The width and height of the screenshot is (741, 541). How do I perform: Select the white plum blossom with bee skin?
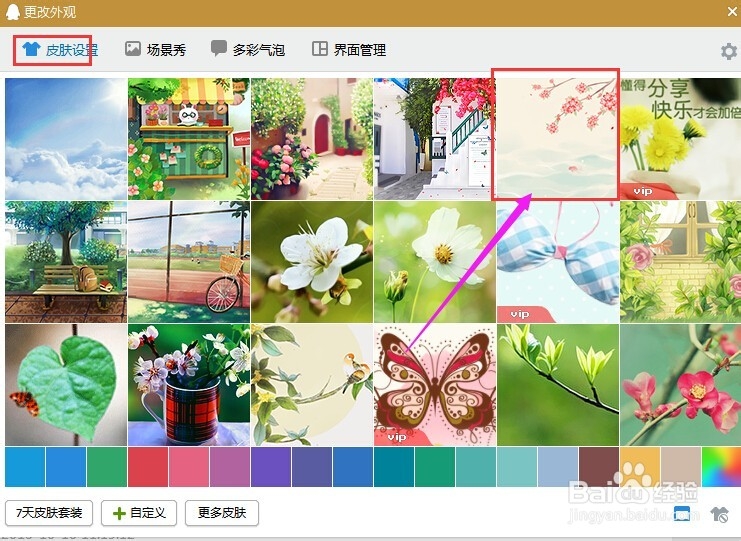tap(312, 262)
